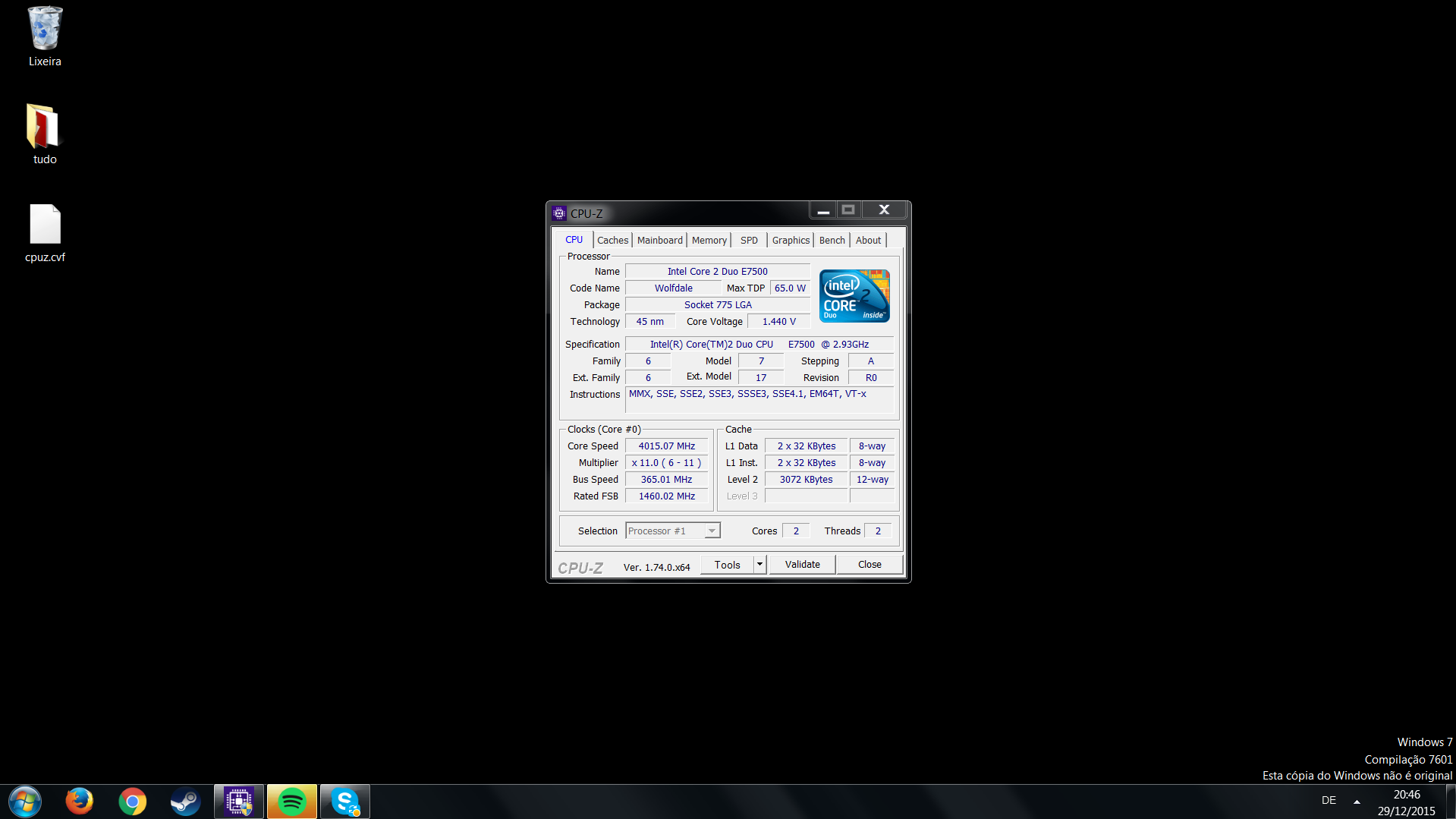The image size is (1456, 819).
Task: Click the Validate button
Action: [802, 565]
